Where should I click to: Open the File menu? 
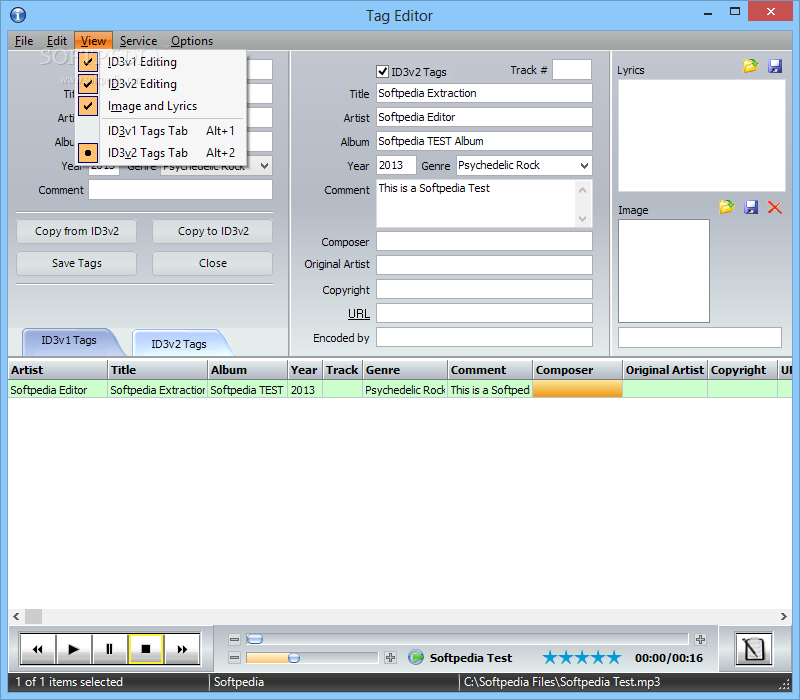(x=24, y=41)
